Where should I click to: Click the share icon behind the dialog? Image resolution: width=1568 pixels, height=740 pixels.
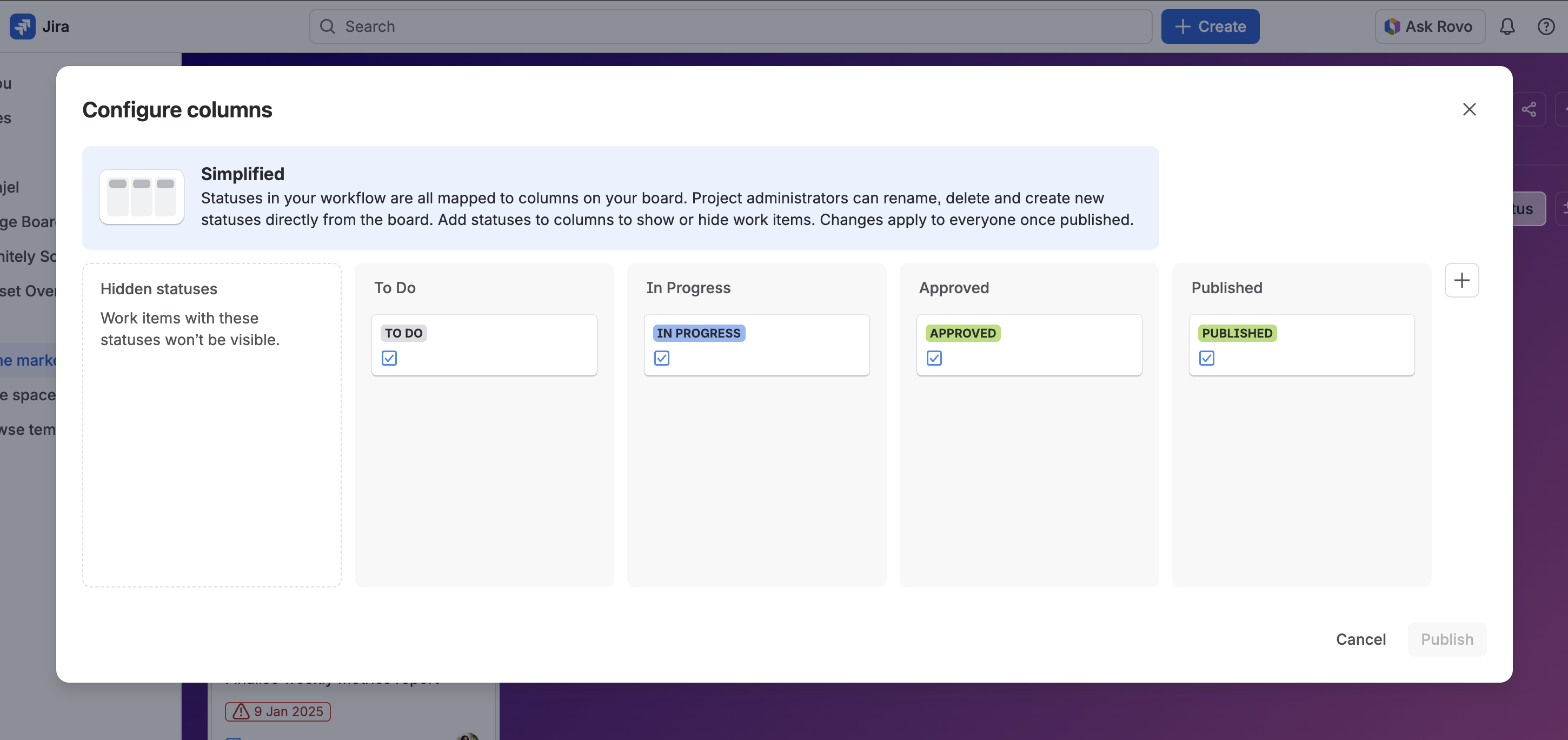click(x=1530, y=109)
